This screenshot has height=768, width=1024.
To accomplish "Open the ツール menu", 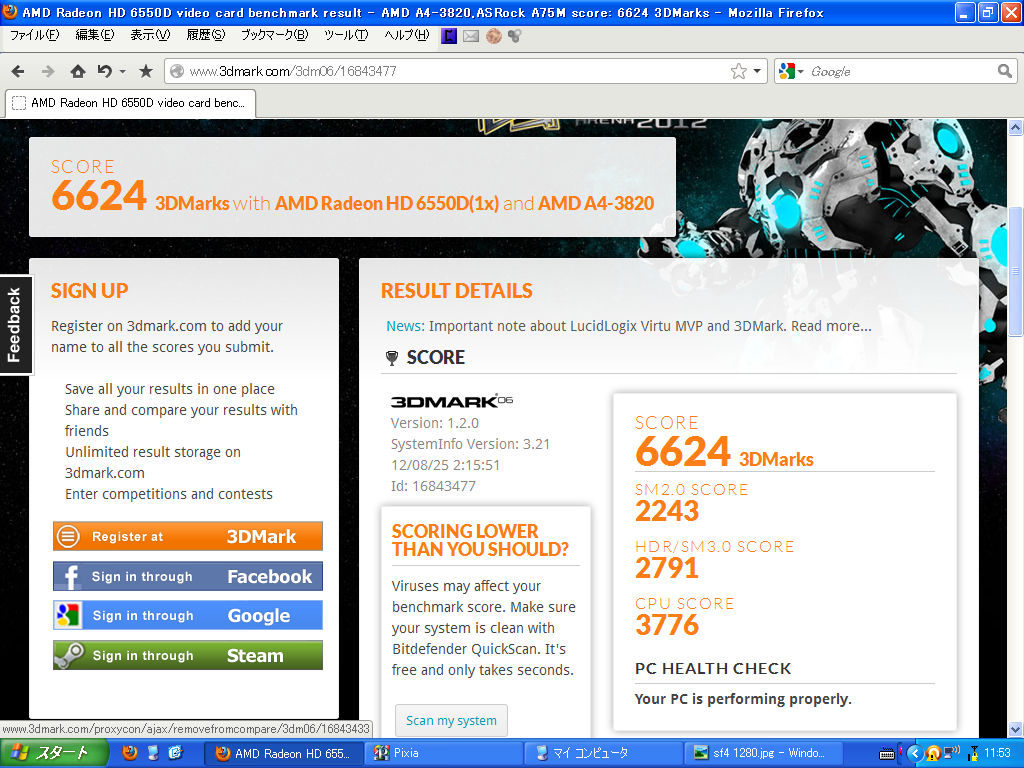I will click(x=346, y=35).
